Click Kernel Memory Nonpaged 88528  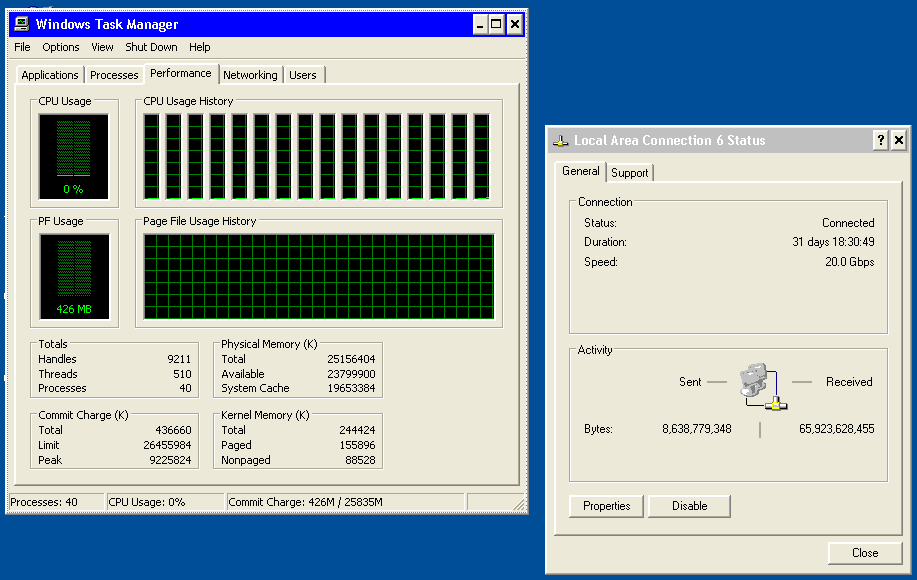click(x=360, y=460)
